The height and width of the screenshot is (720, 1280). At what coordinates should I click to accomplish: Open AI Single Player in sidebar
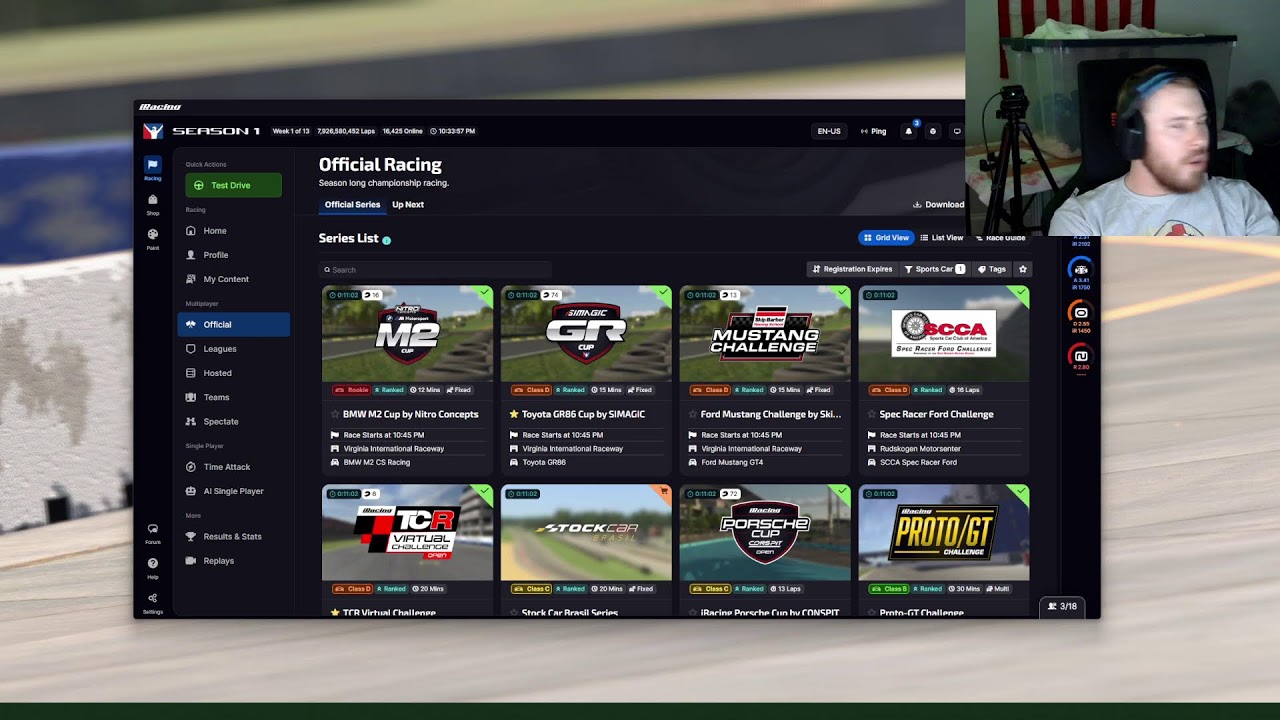pyautogui.click(x=233, y=491)
